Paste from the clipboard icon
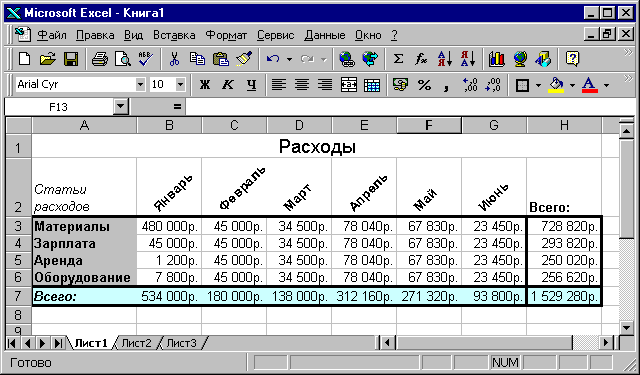 pyautogui.click(x=221, y=59)
